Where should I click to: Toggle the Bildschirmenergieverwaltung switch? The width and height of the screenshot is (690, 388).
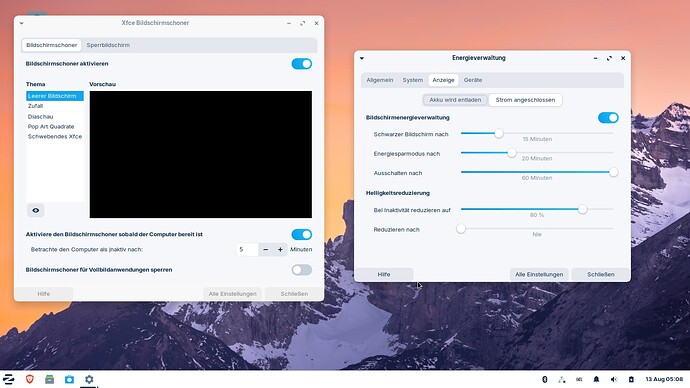(x=608, y=117)
